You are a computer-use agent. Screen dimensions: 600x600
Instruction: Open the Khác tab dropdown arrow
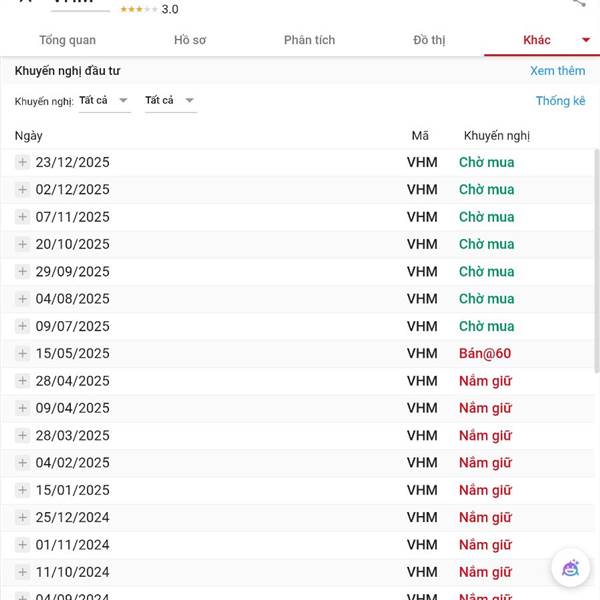point(586,40)
